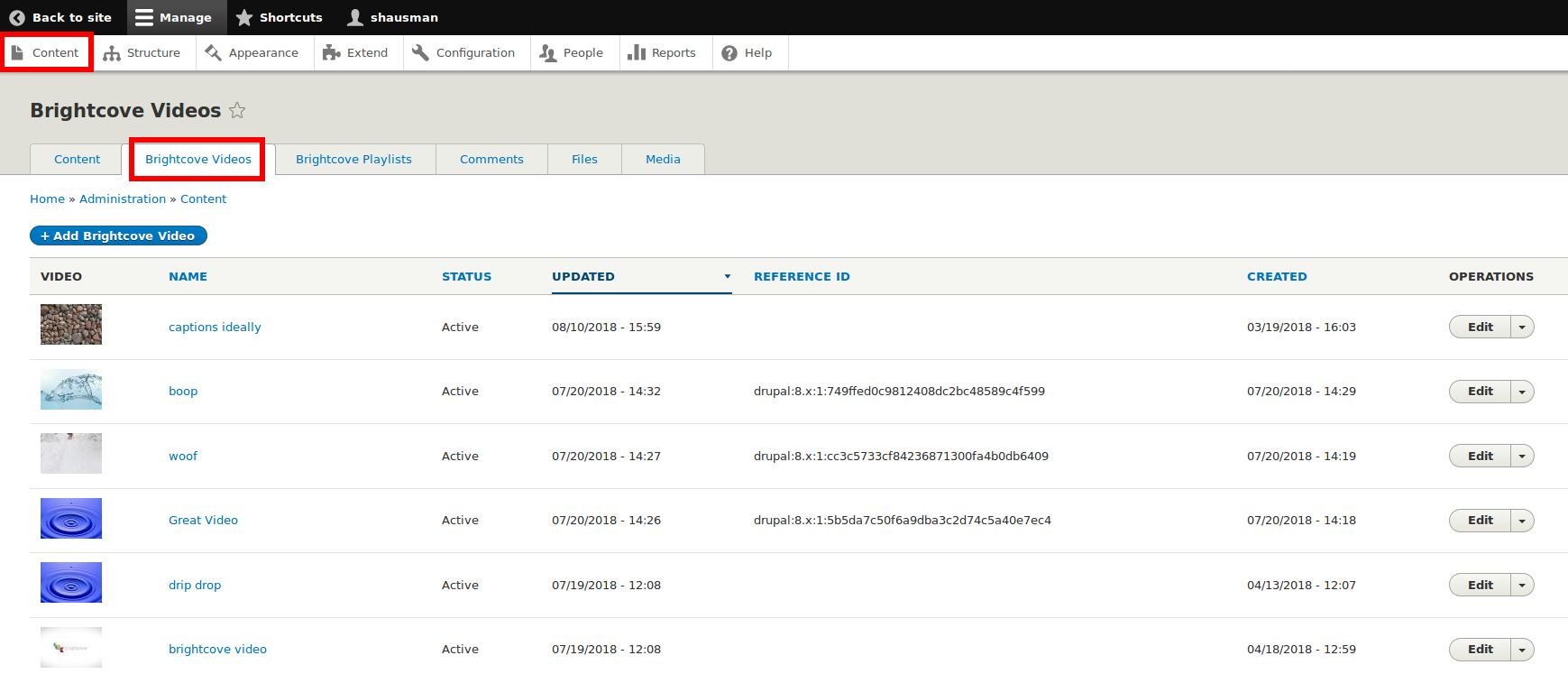1568x674 pixels.
Task: Open the People admin menu
Action: click(x=572, y=52)
